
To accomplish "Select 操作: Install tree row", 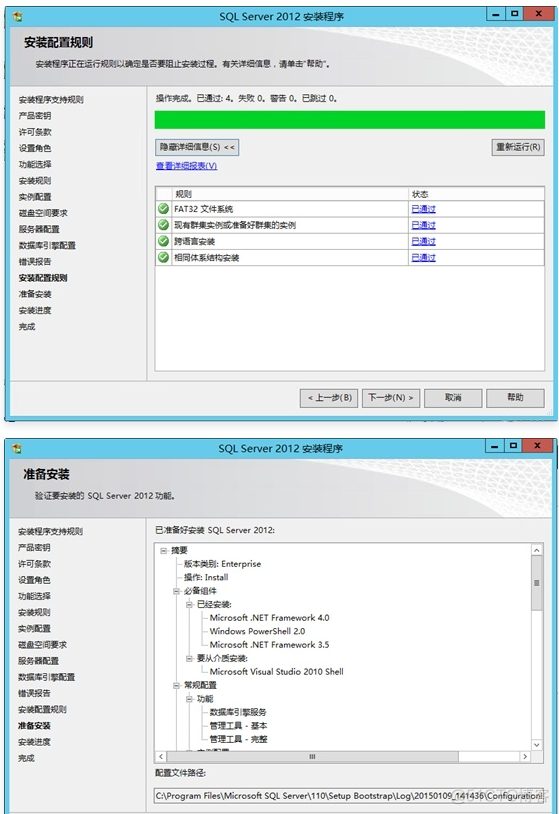I will 206,577.
